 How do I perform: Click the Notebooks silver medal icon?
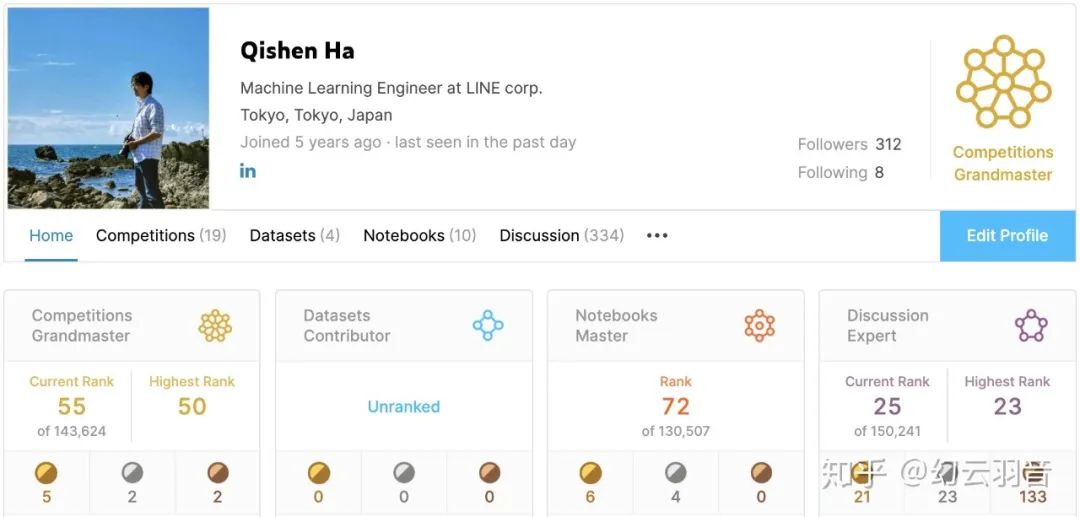(676, 472)
